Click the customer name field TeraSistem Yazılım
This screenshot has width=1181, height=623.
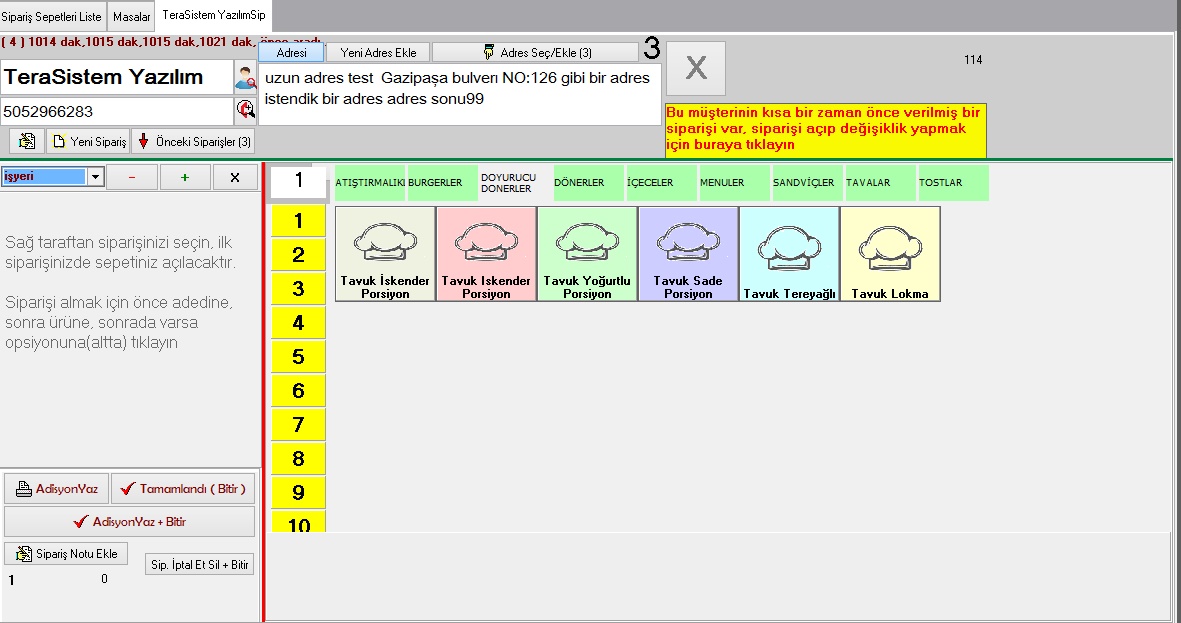pyautogui.click(x=117, y=77)
